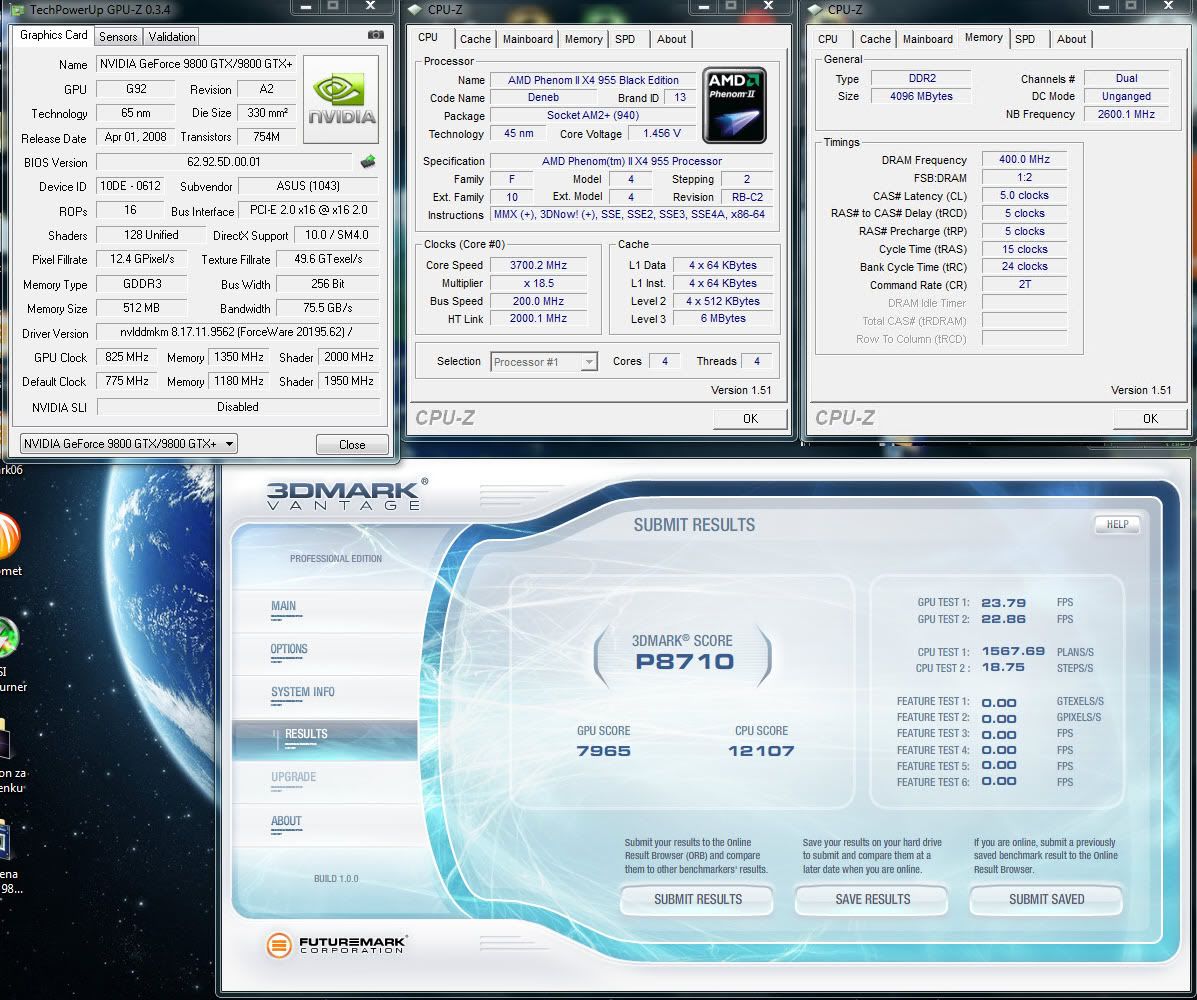
Task: Click the DRAM Frequency value 400.0 MHz
Action: [x=1024, y=160]
